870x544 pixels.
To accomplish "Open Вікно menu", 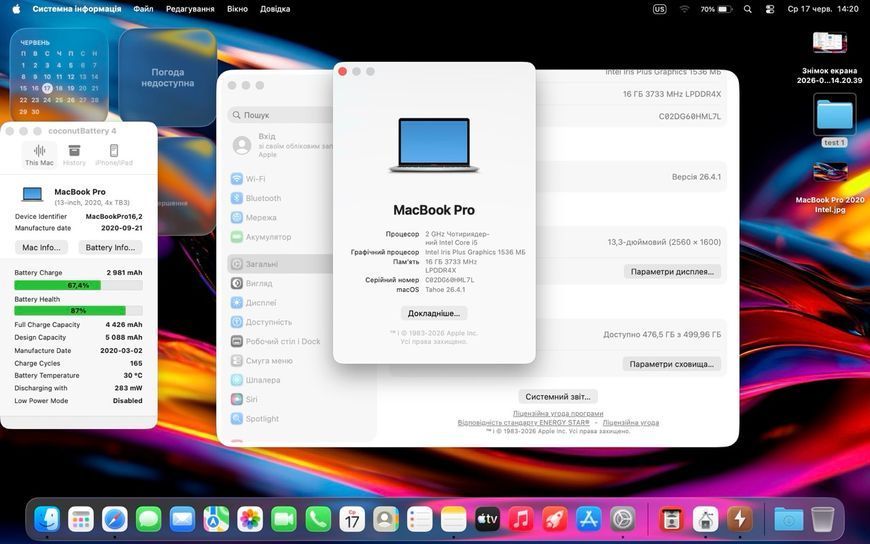I will 237,9.
